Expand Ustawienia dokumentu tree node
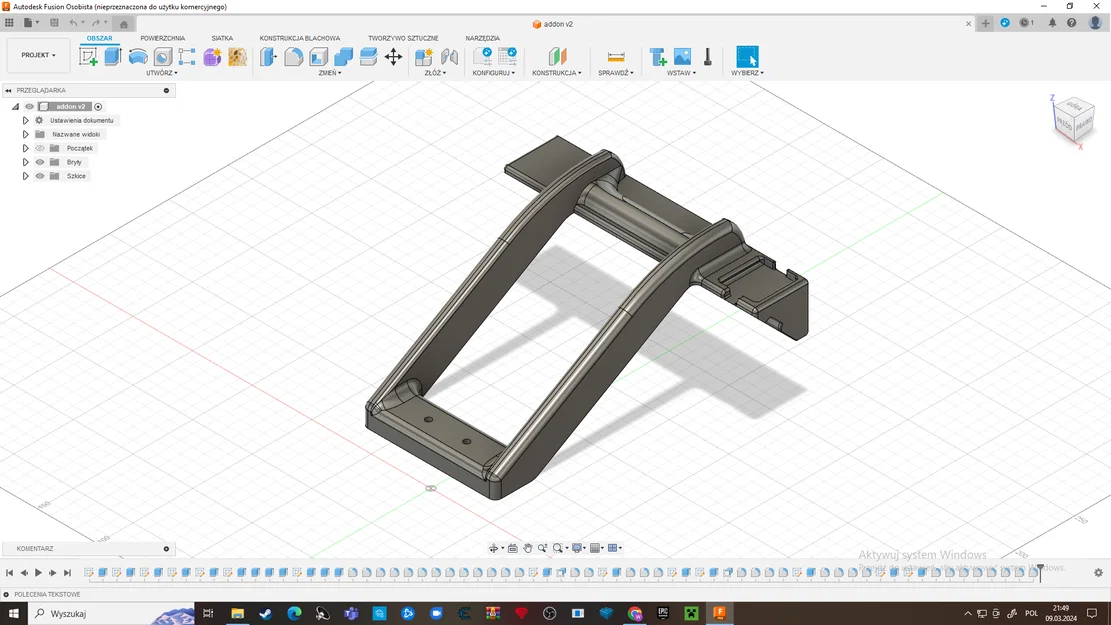This screenshot has height=625, width=1111. pyautogui.click(x=26, y=120)
